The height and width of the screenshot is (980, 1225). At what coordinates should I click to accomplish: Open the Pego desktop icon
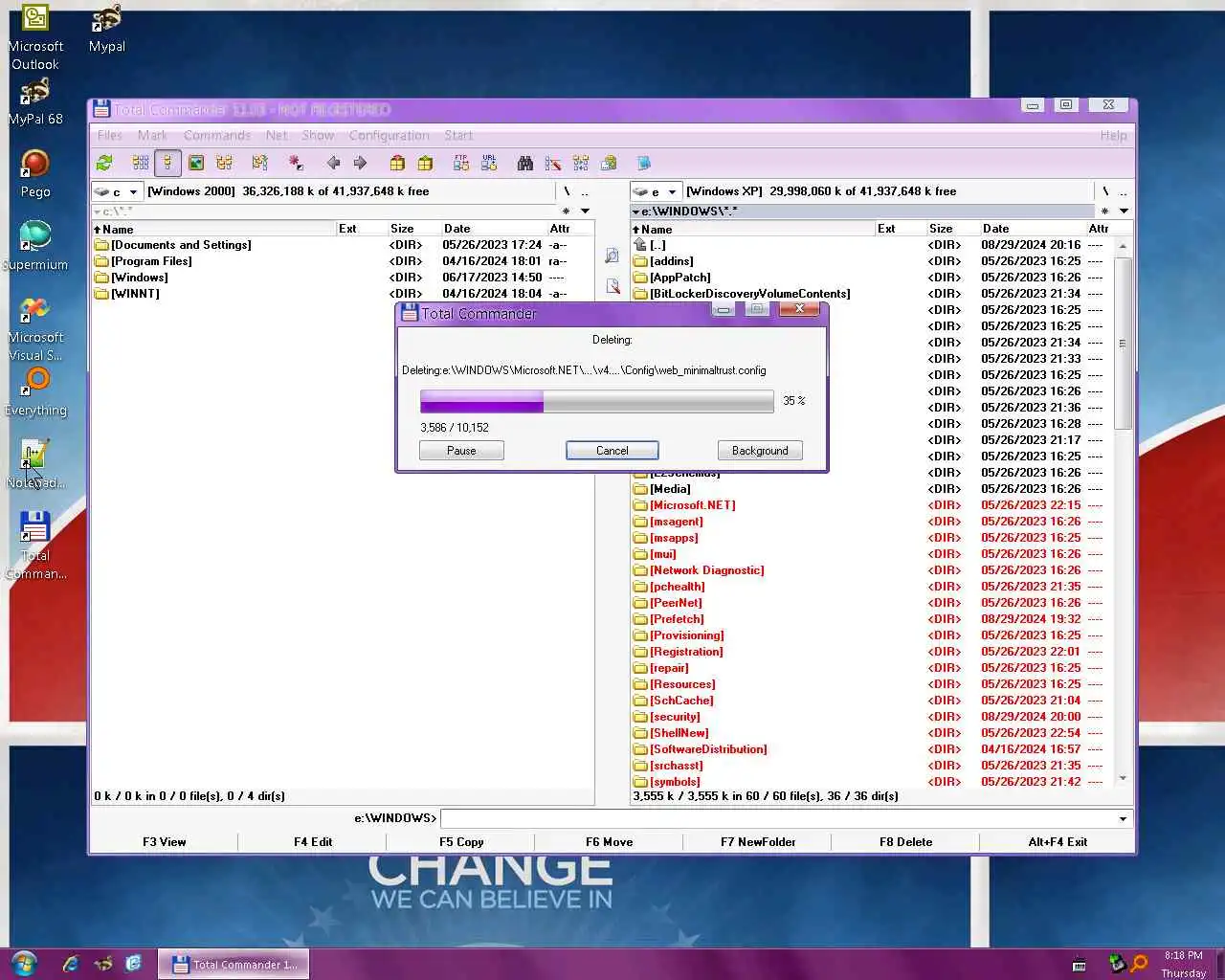pyautogui.click(x=35, y=173)
